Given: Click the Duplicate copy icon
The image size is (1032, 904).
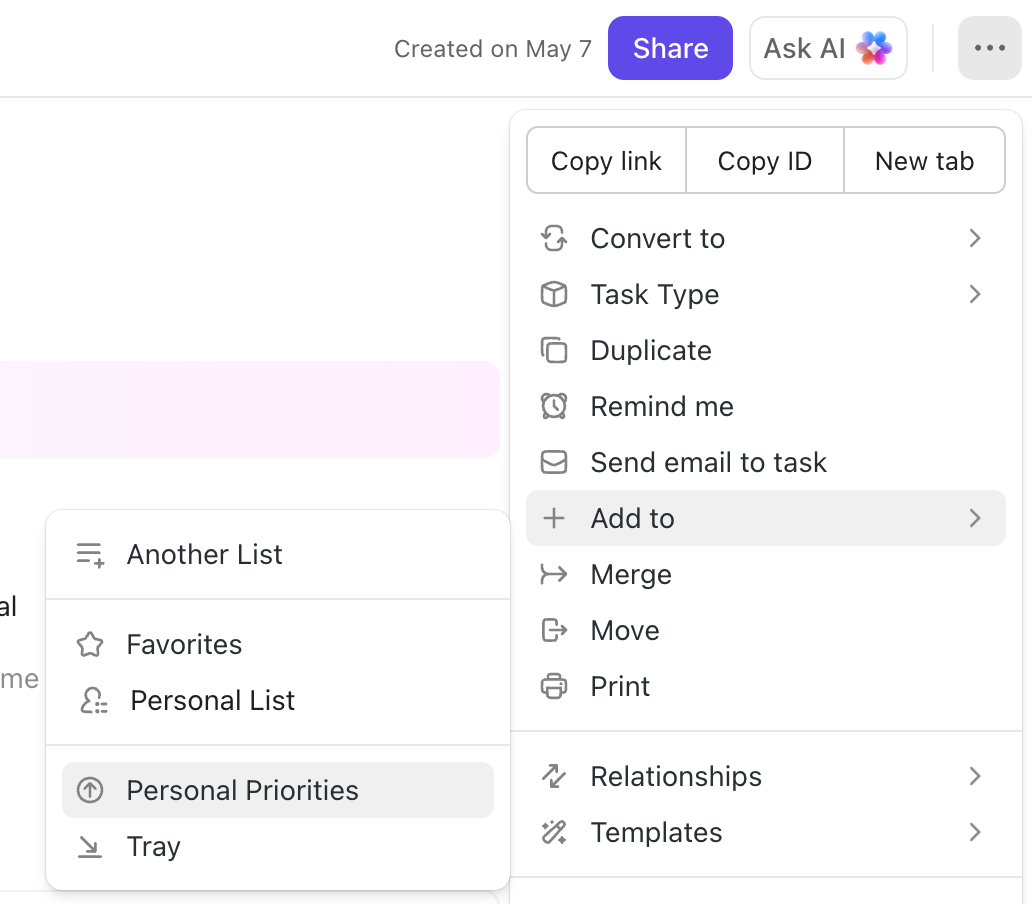Looking at the screenshot, I should (x=554, y=350).
